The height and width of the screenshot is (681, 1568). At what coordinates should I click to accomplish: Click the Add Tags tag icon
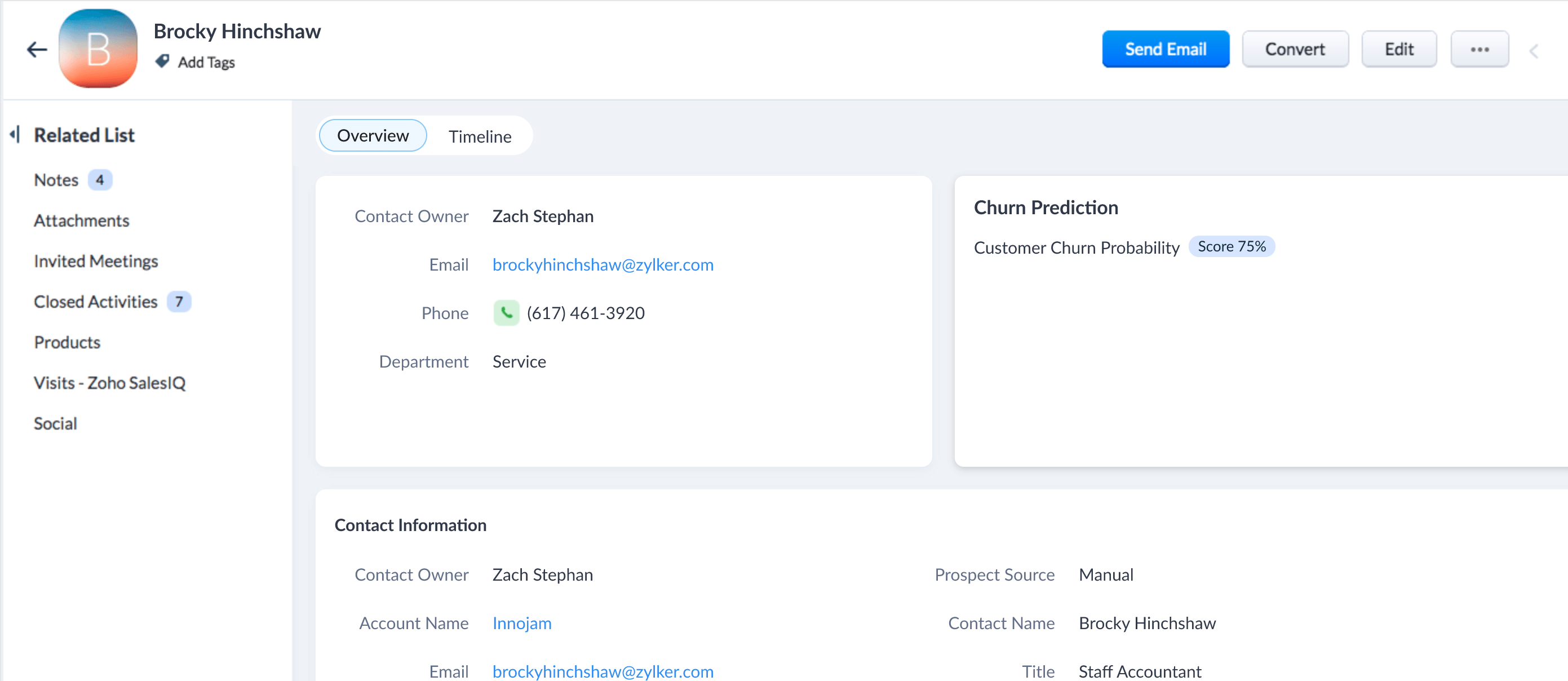click(x=162, y=61)
